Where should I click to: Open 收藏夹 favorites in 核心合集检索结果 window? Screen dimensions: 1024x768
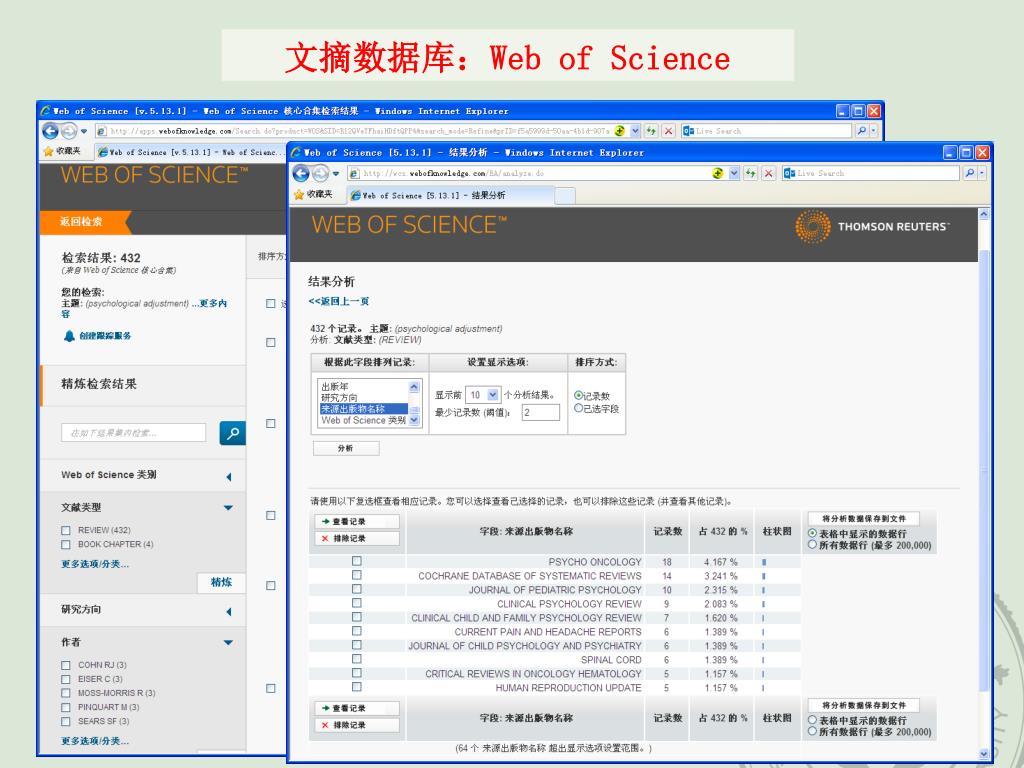(62, 152)
